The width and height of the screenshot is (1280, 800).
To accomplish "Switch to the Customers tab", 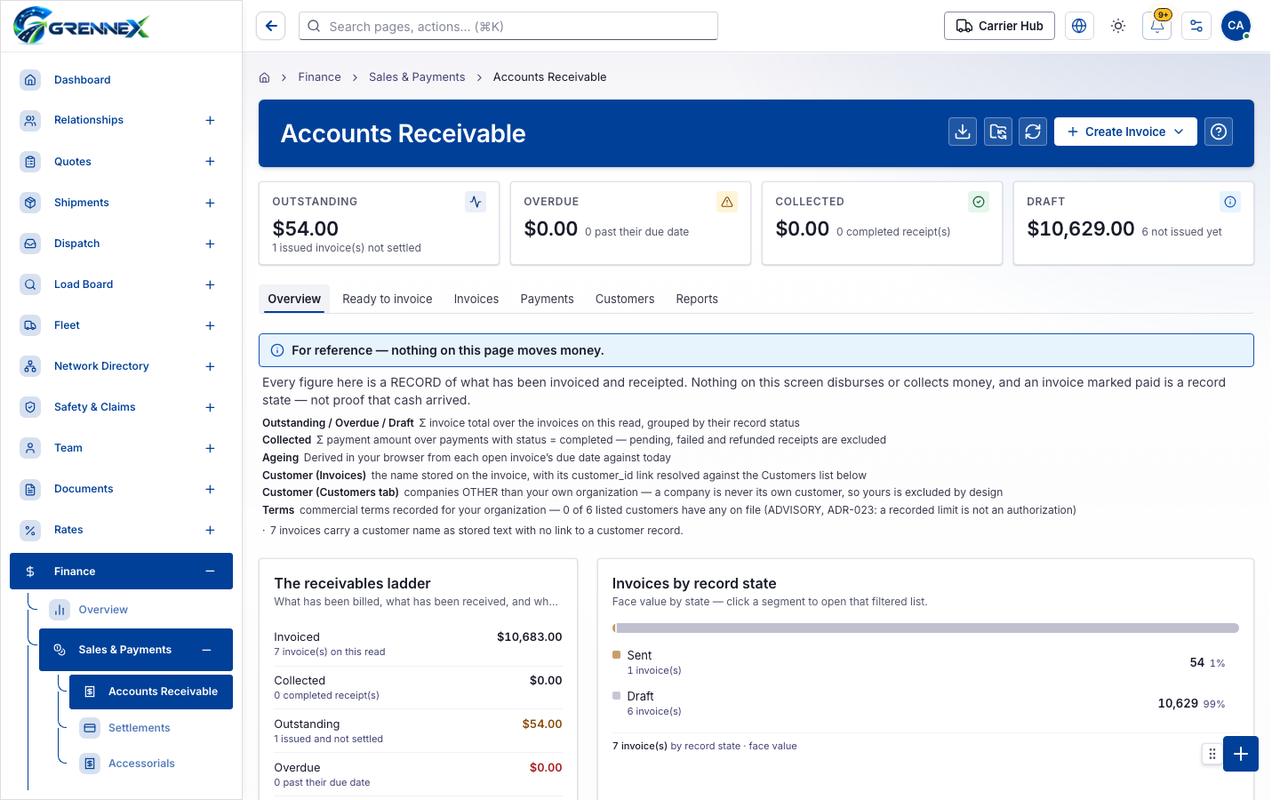I will 625,299.
